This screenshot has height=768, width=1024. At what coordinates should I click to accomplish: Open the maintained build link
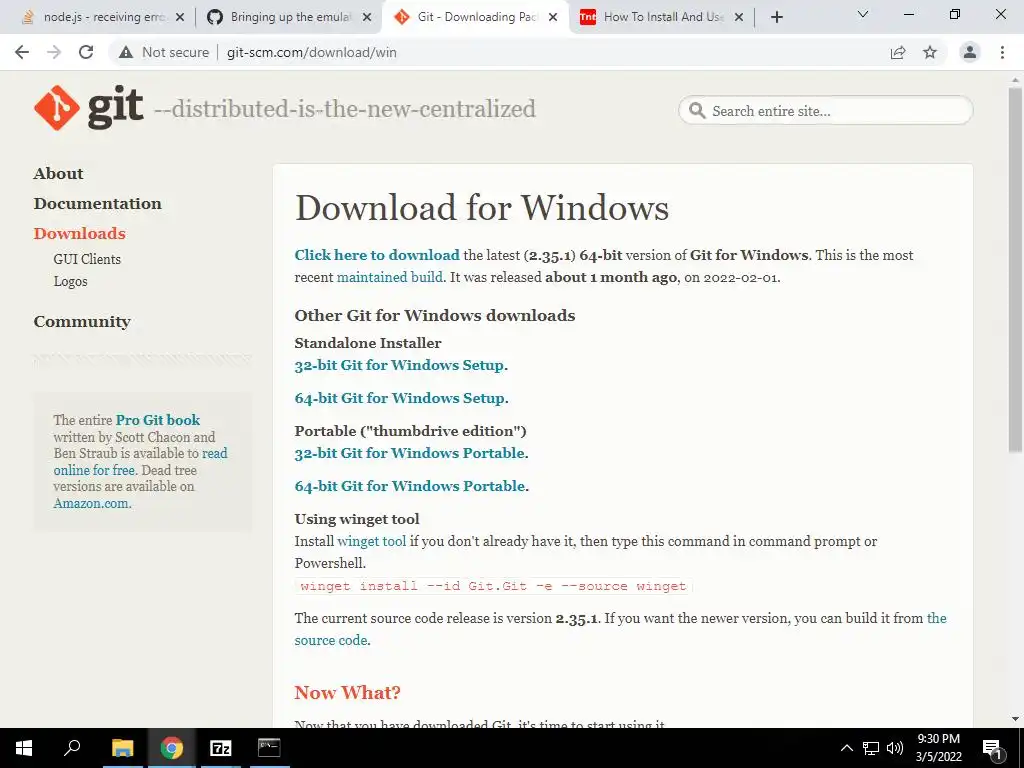click(389, 277)
